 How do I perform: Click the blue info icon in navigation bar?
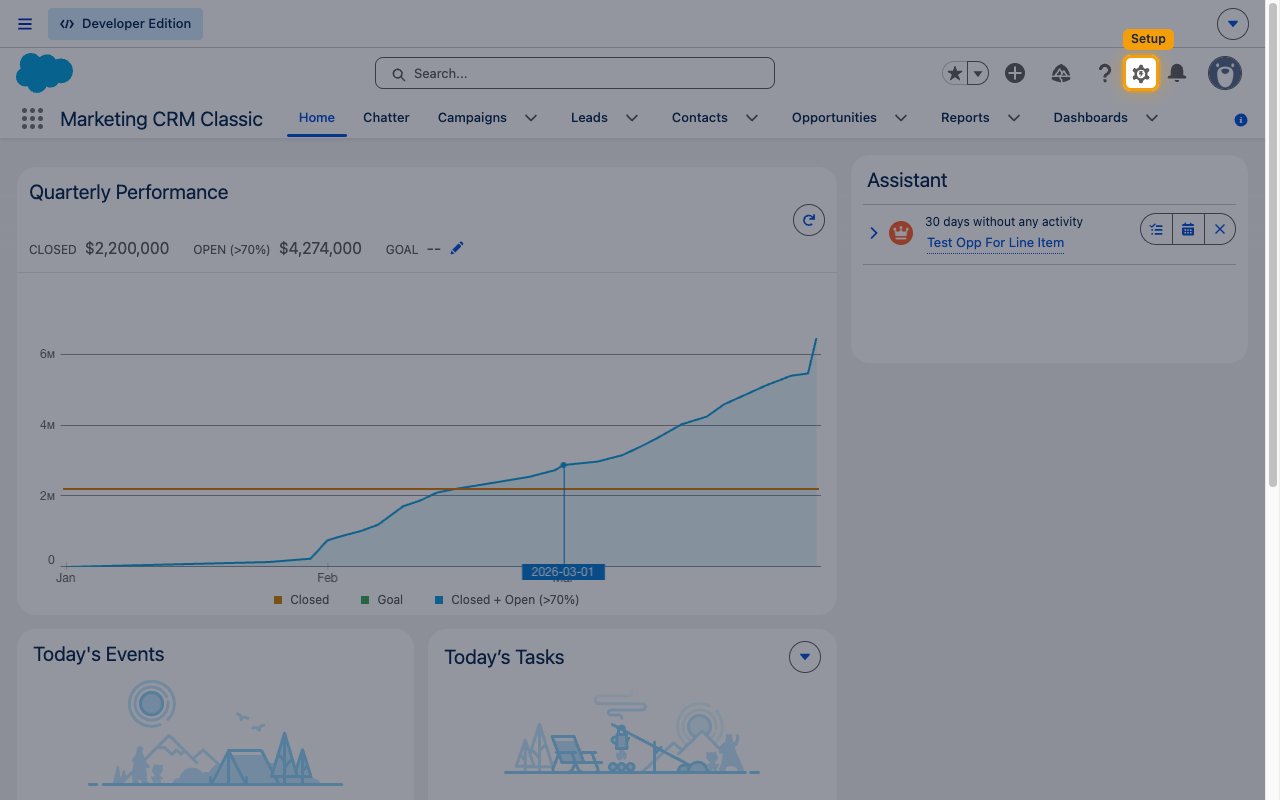point(1241,120)
